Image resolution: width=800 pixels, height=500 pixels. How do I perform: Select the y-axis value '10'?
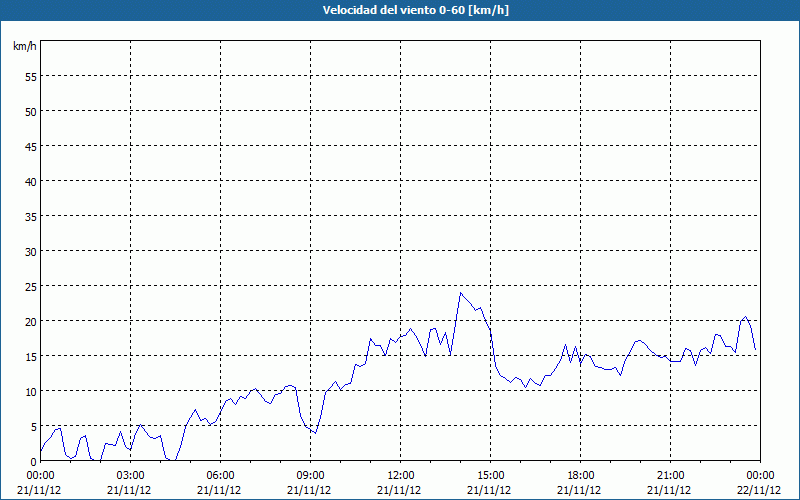(31, 391)
